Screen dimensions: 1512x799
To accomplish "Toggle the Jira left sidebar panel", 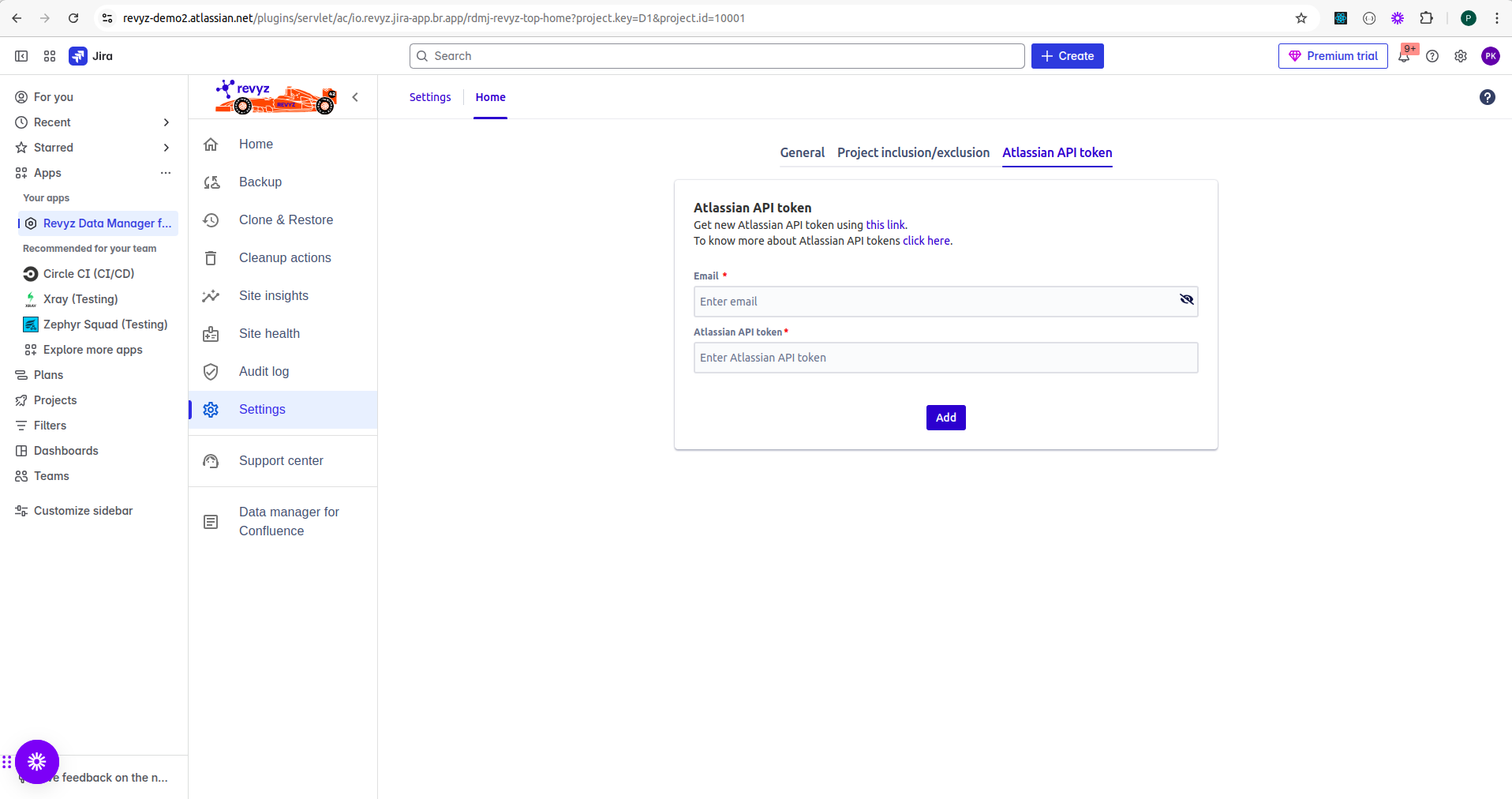I will click(21, 56).
